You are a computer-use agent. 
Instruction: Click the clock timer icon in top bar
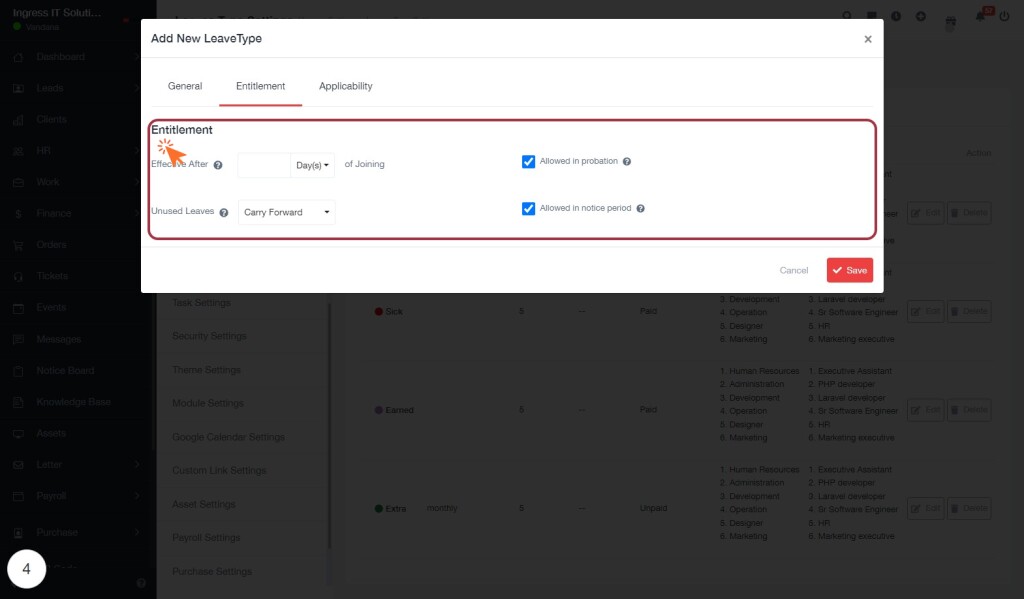pos(896,16)
